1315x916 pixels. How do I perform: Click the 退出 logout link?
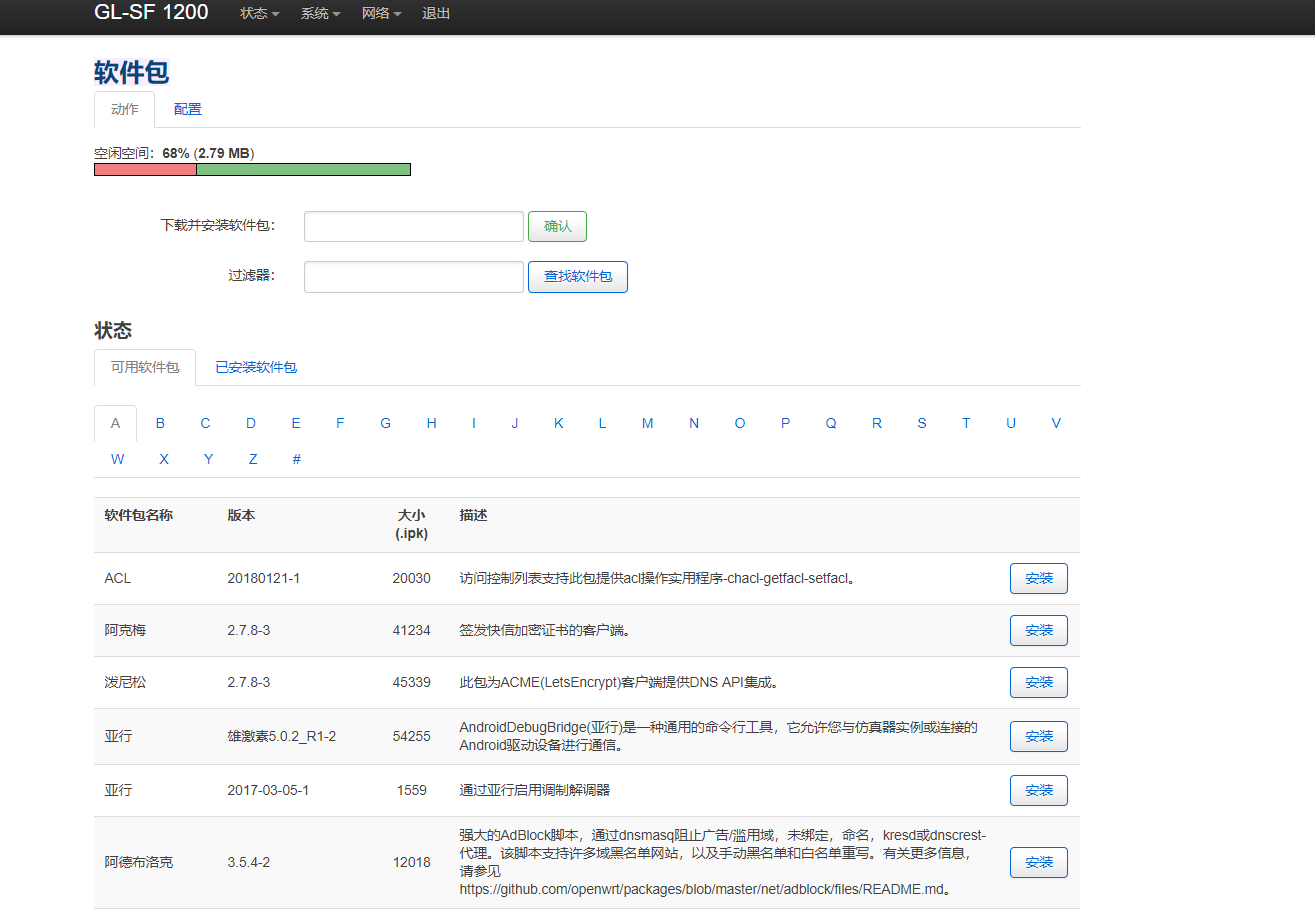[x=436, y=14]
